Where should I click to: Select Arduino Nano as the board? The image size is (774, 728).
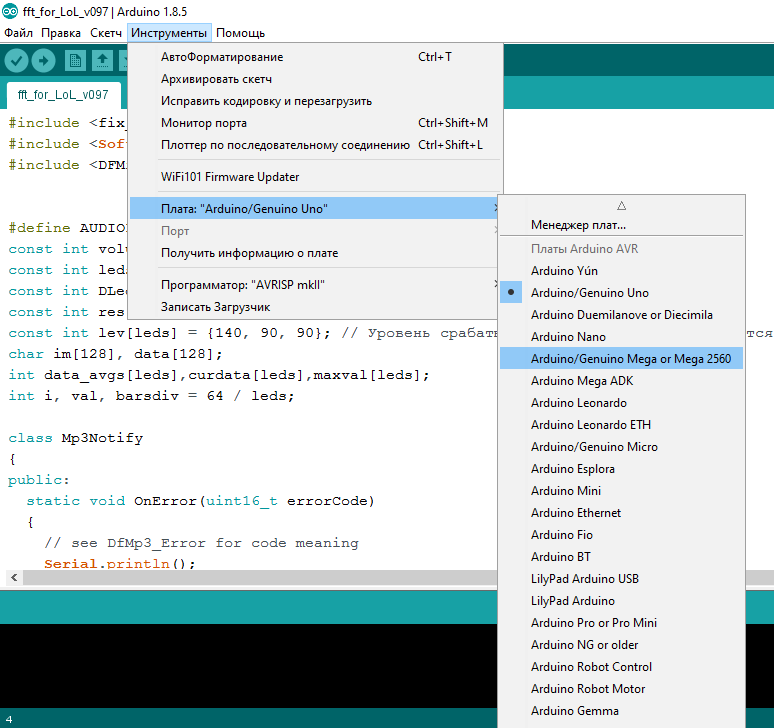(x=567, y=337)
